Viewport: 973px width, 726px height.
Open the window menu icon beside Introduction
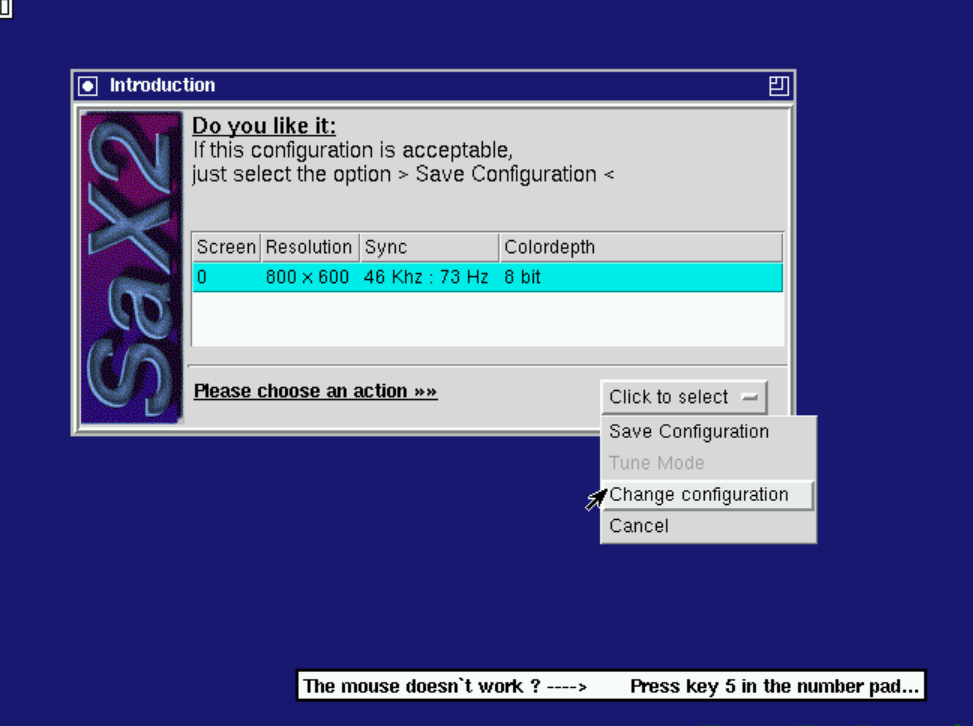(x=87, y=86)
